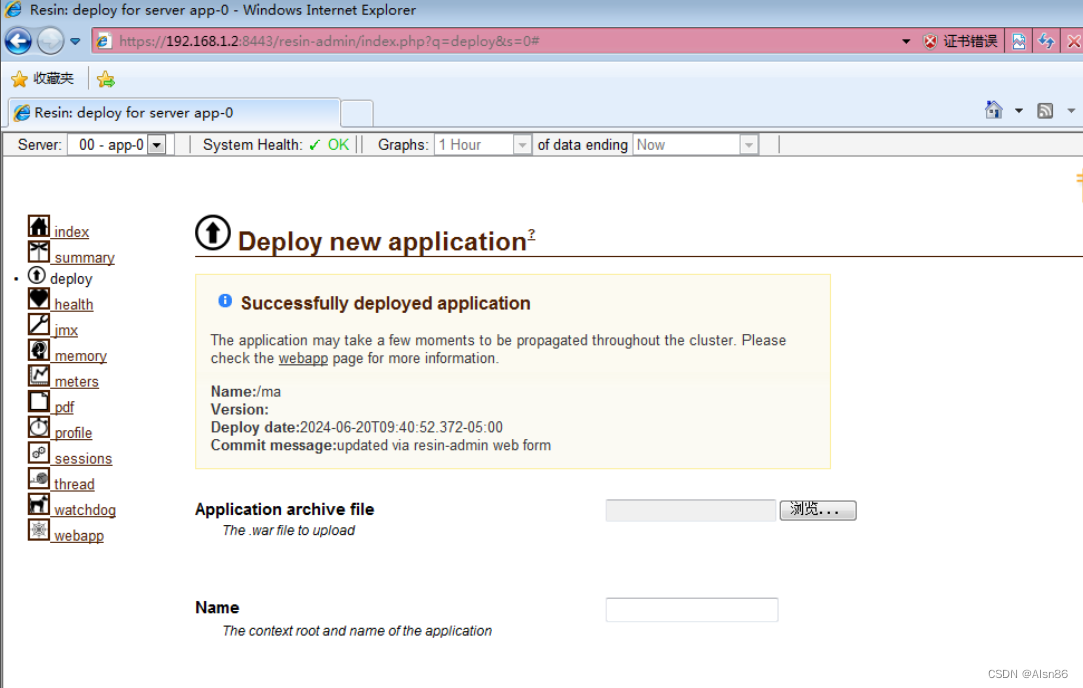Click the stop loading X icon
The width and height of the screenshot is (1083, 688).
(x=1073, y=41)
